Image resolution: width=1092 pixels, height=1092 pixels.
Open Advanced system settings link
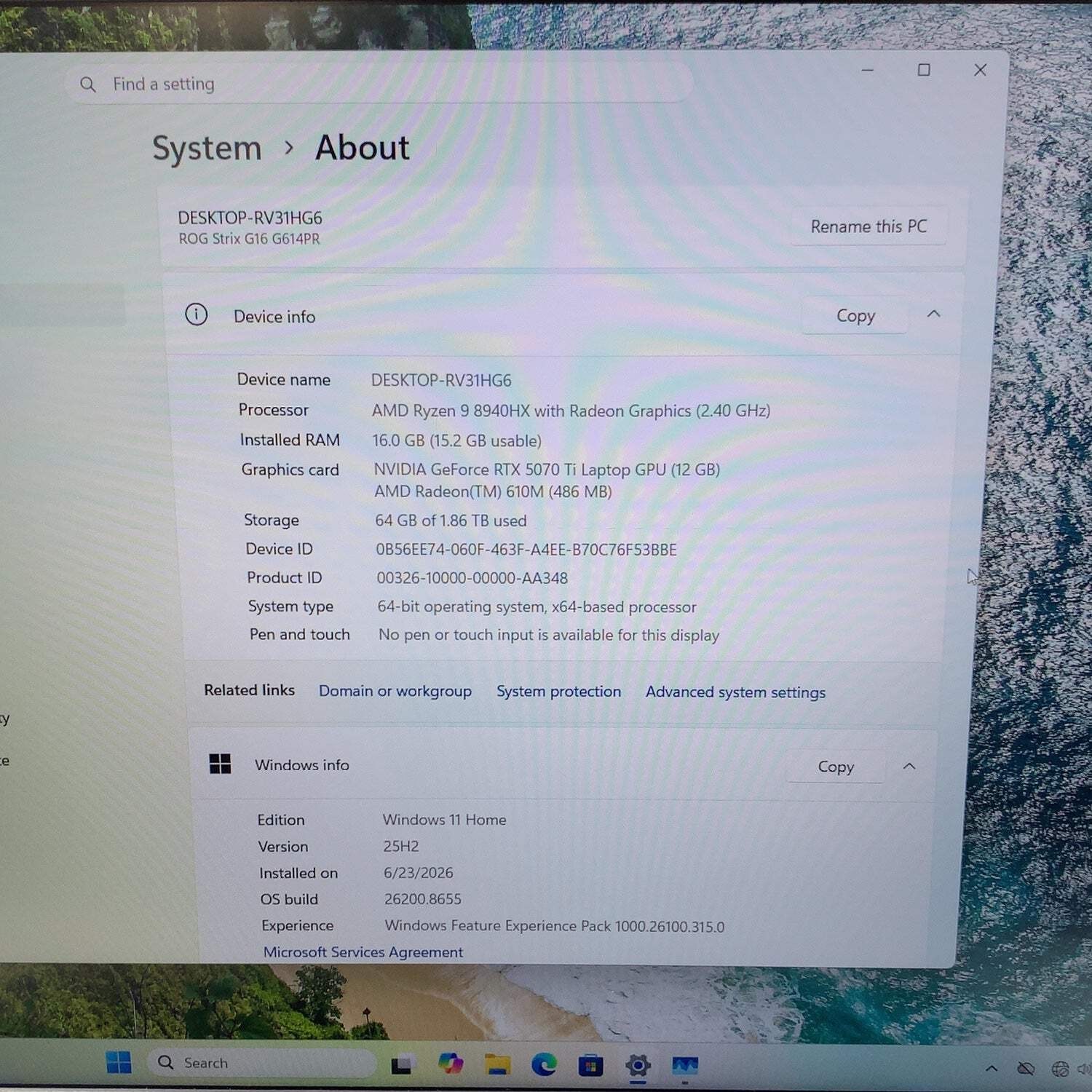tap(735, 692)
